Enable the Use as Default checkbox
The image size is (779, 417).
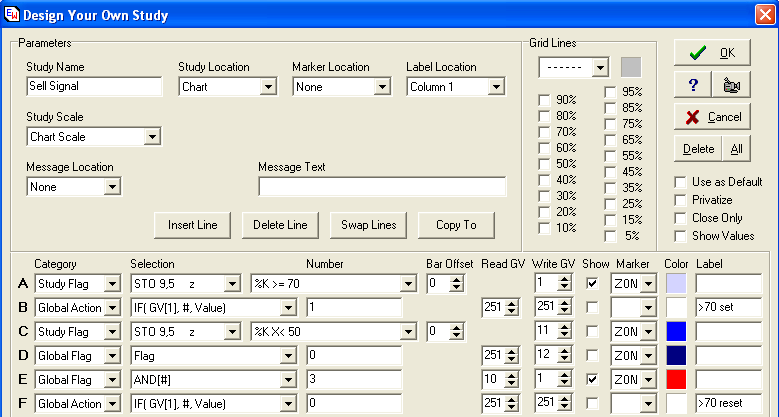(681, 182)
